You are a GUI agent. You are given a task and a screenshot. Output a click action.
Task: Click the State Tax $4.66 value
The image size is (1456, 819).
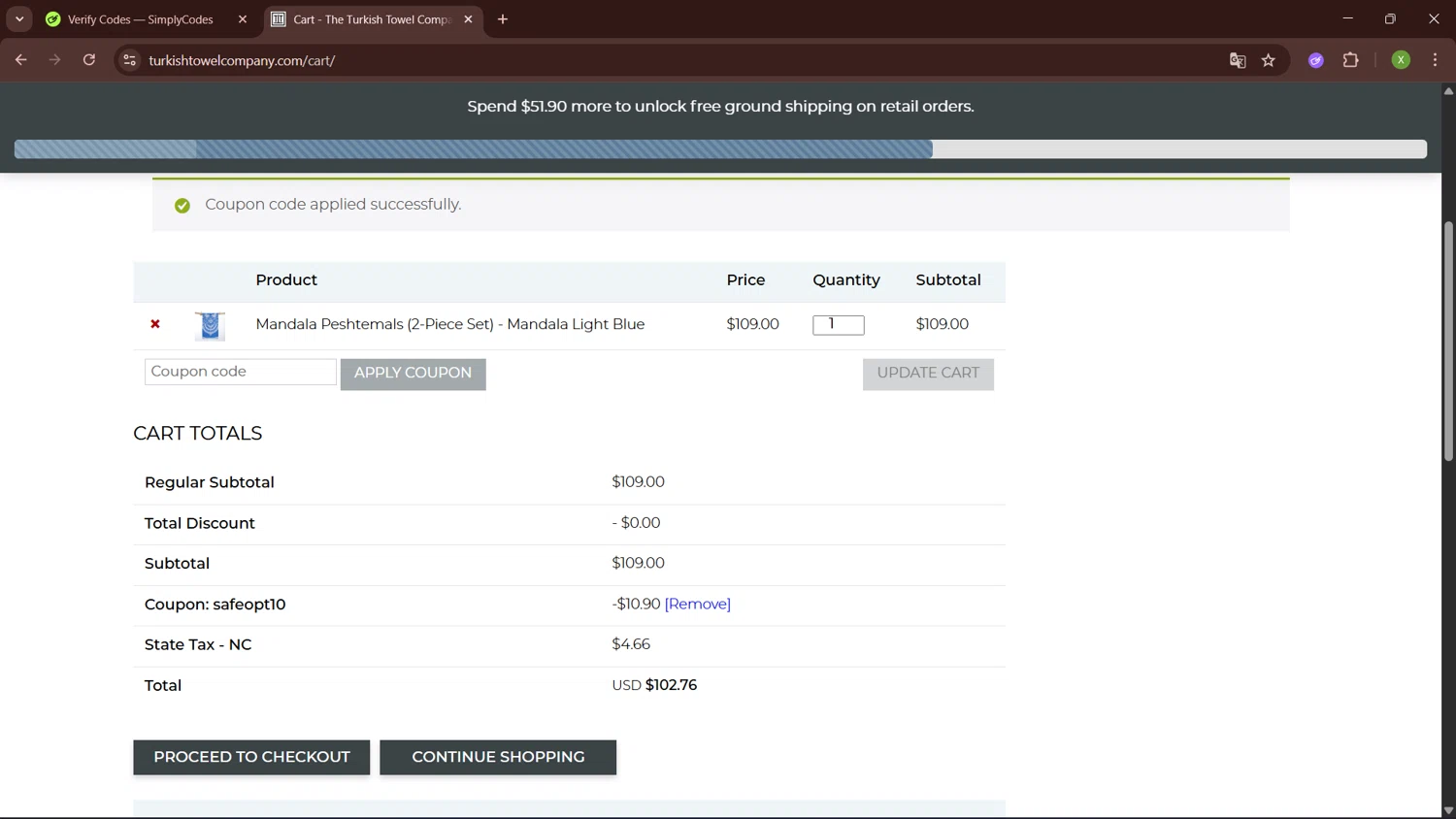631,644
